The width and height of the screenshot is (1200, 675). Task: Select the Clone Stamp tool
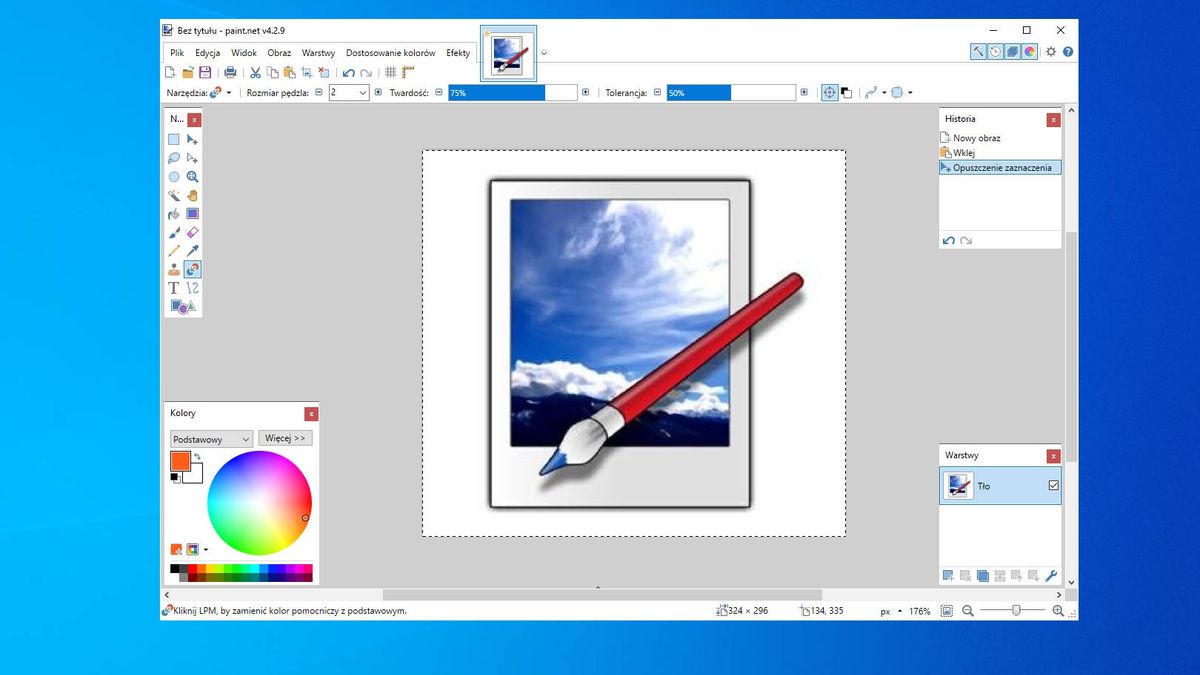(174, 269)
